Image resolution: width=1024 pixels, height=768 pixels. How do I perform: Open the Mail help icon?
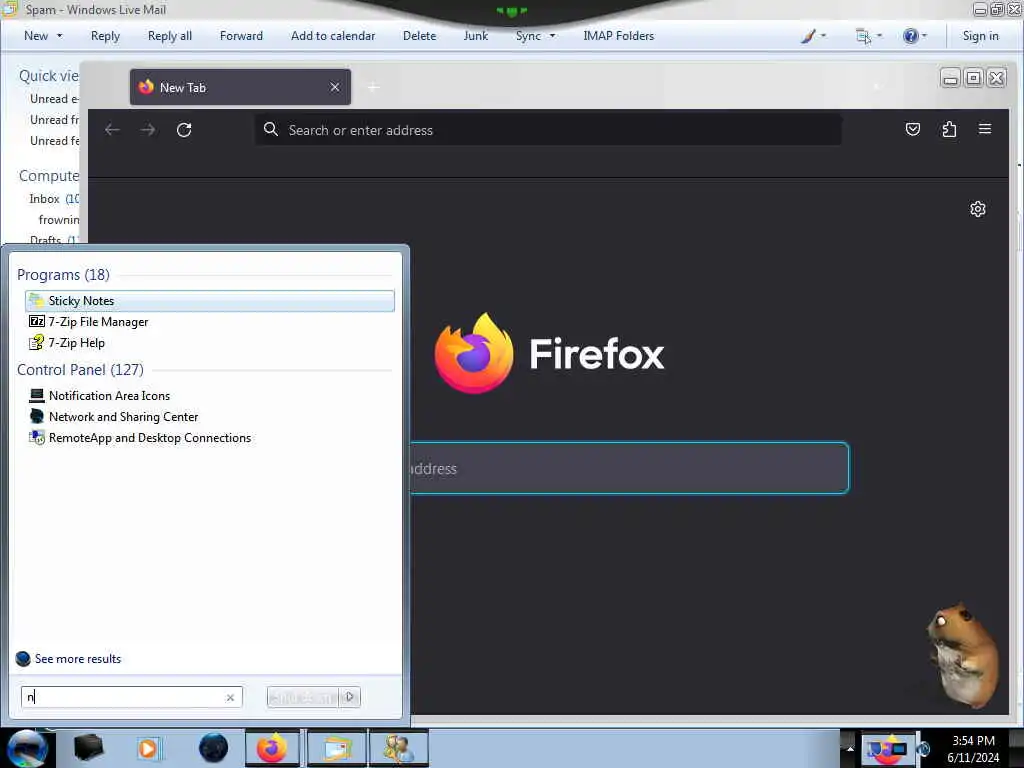tap(910, 36)
